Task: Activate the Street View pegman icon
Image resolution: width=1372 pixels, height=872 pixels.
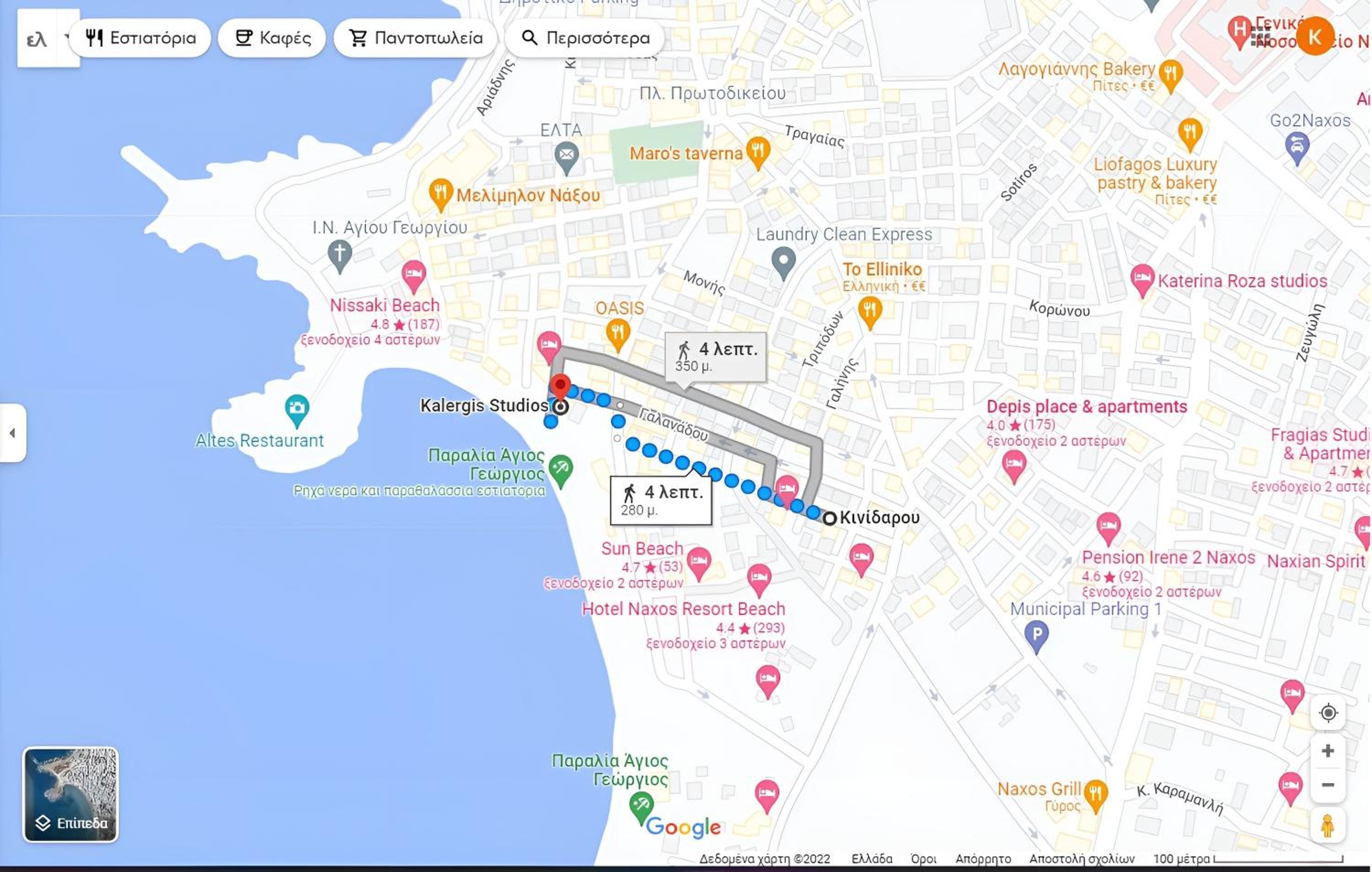Action: coord(1328,825)
